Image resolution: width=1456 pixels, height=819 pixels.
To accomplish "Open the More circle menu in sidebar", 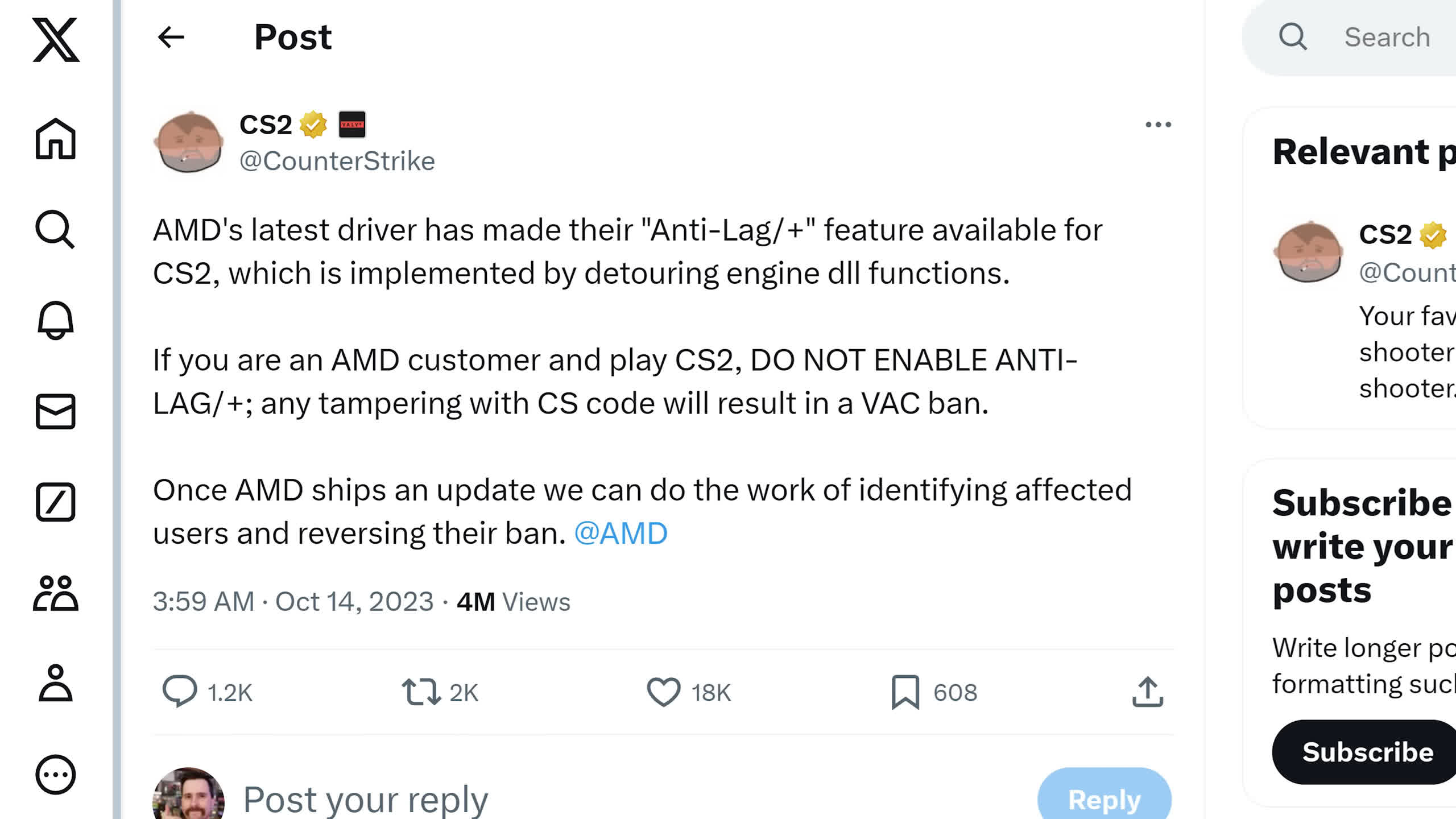I will [x=56, y=774].
